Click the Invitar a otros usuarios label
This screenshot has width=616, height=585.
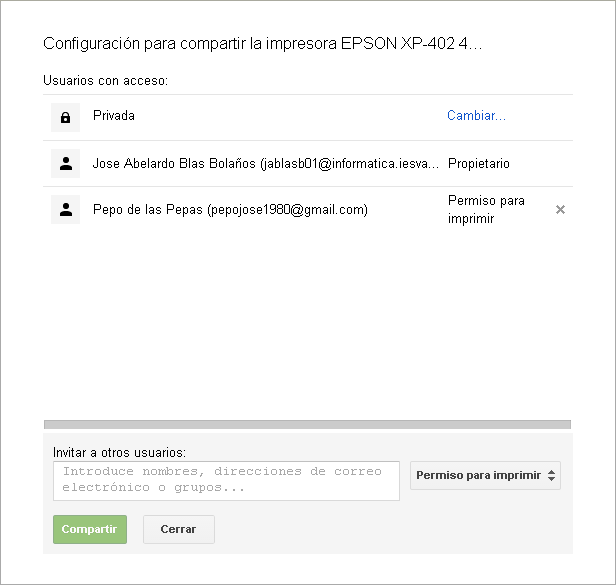[119, 452]
